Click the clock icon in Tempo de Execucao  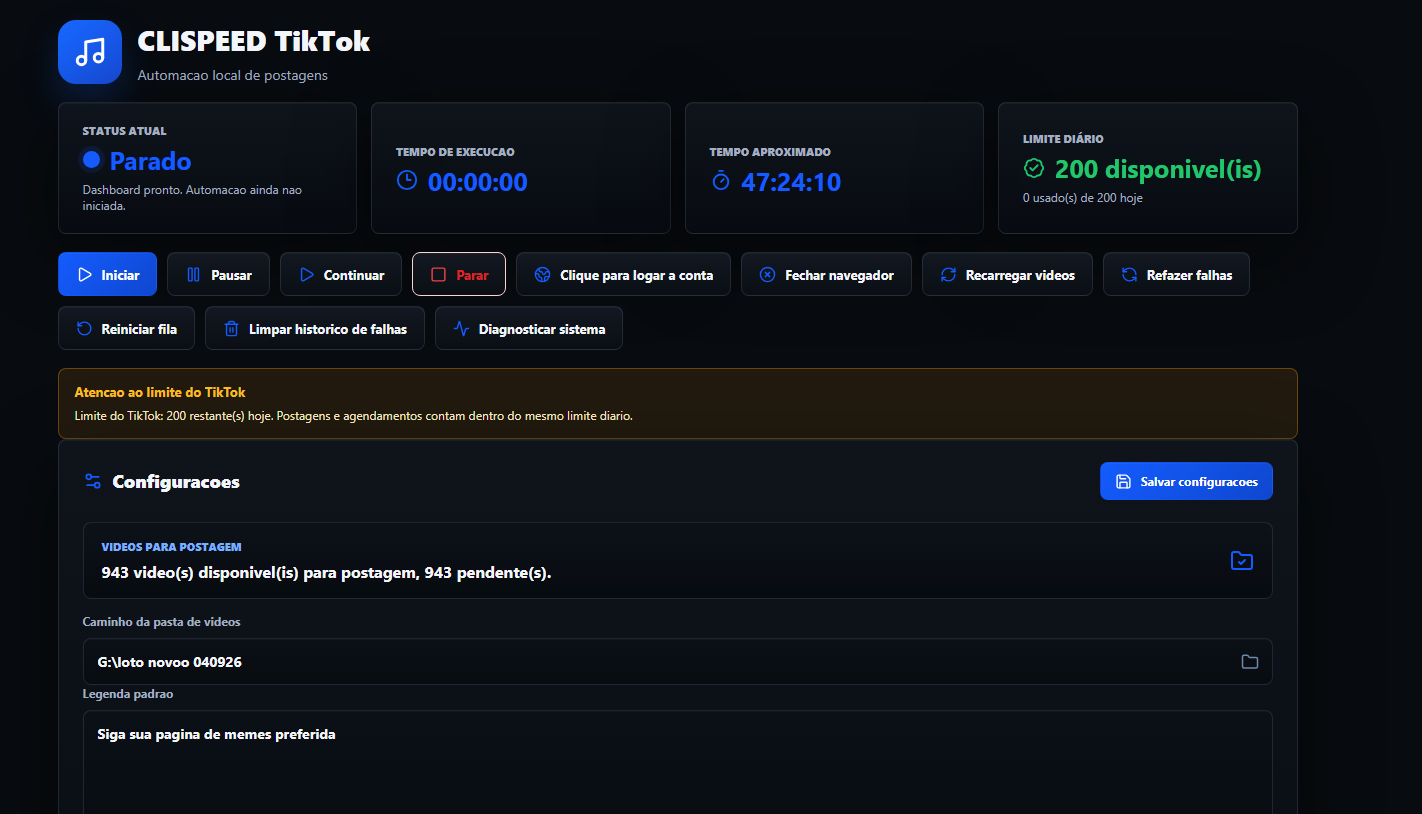point(407,180)
